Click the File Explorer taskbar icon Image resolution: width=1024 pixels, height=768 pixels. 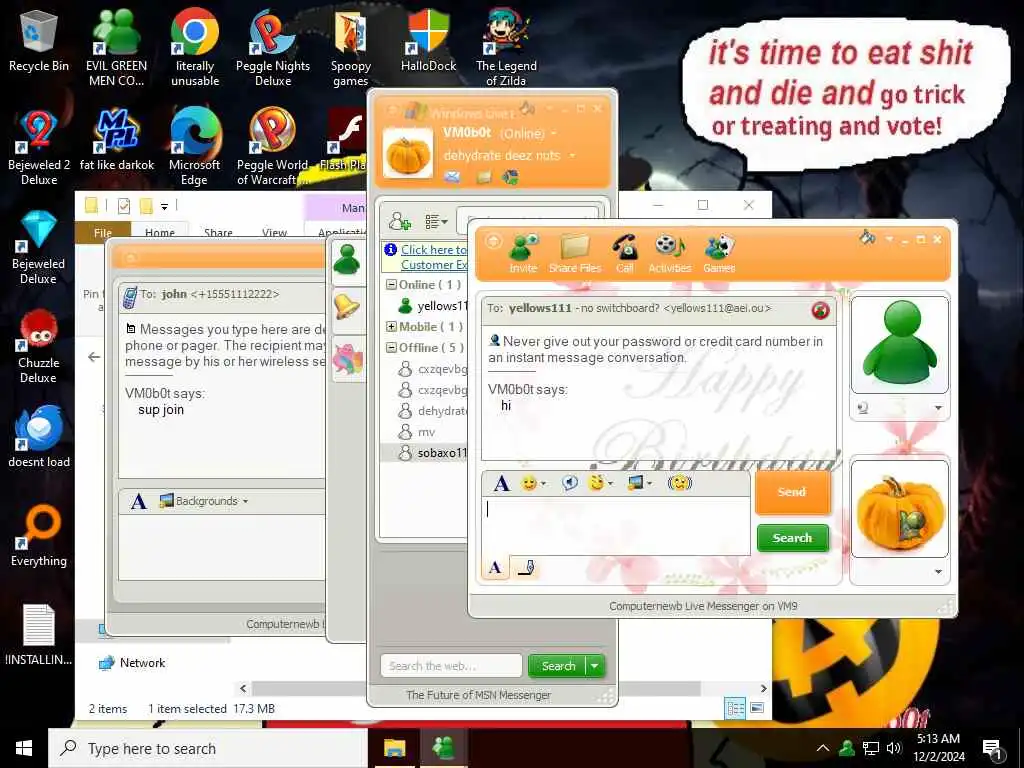coord(394,748)
